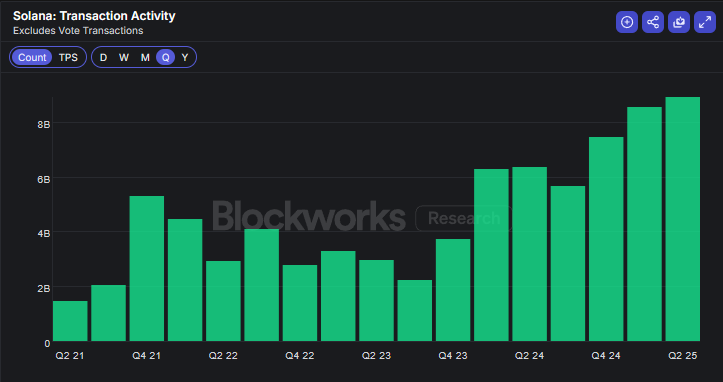
Task: Click the Q2 24 bar
Action: 529,254
